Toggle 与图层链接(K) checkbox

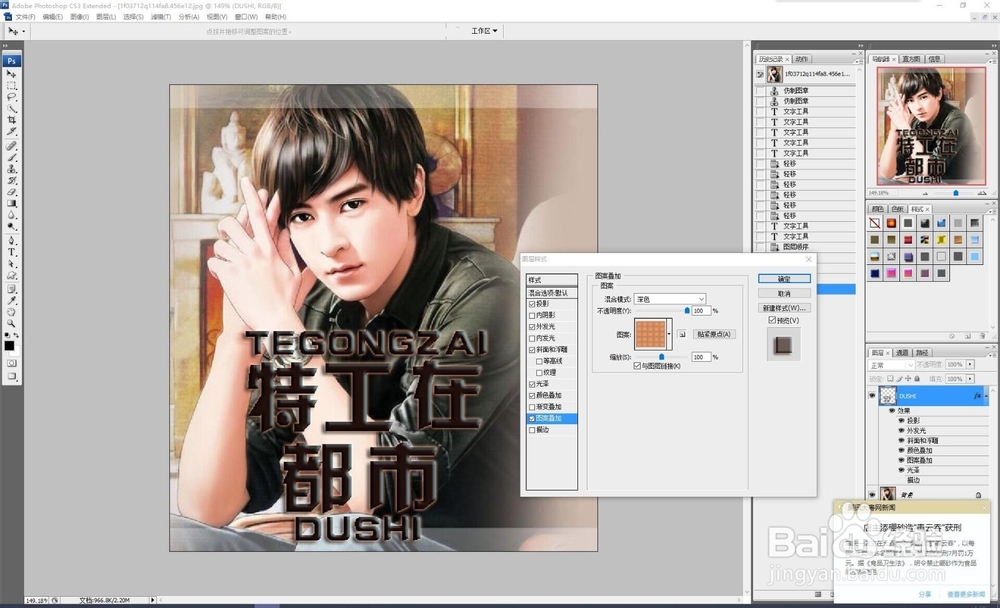point(637,366)
